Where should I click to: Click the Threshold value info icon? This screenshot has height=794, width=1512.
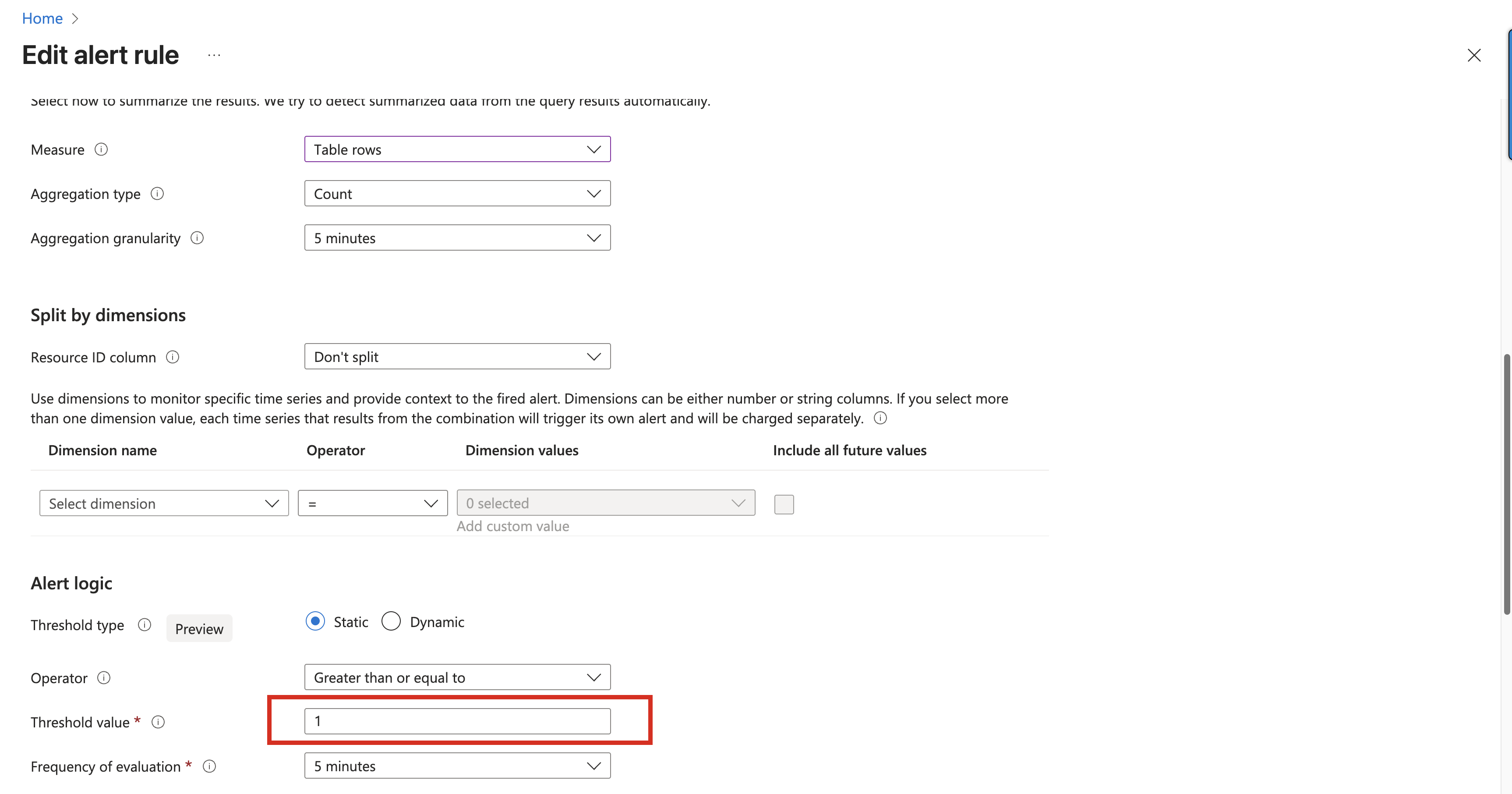pyautogui.click(x=158, y=722)
